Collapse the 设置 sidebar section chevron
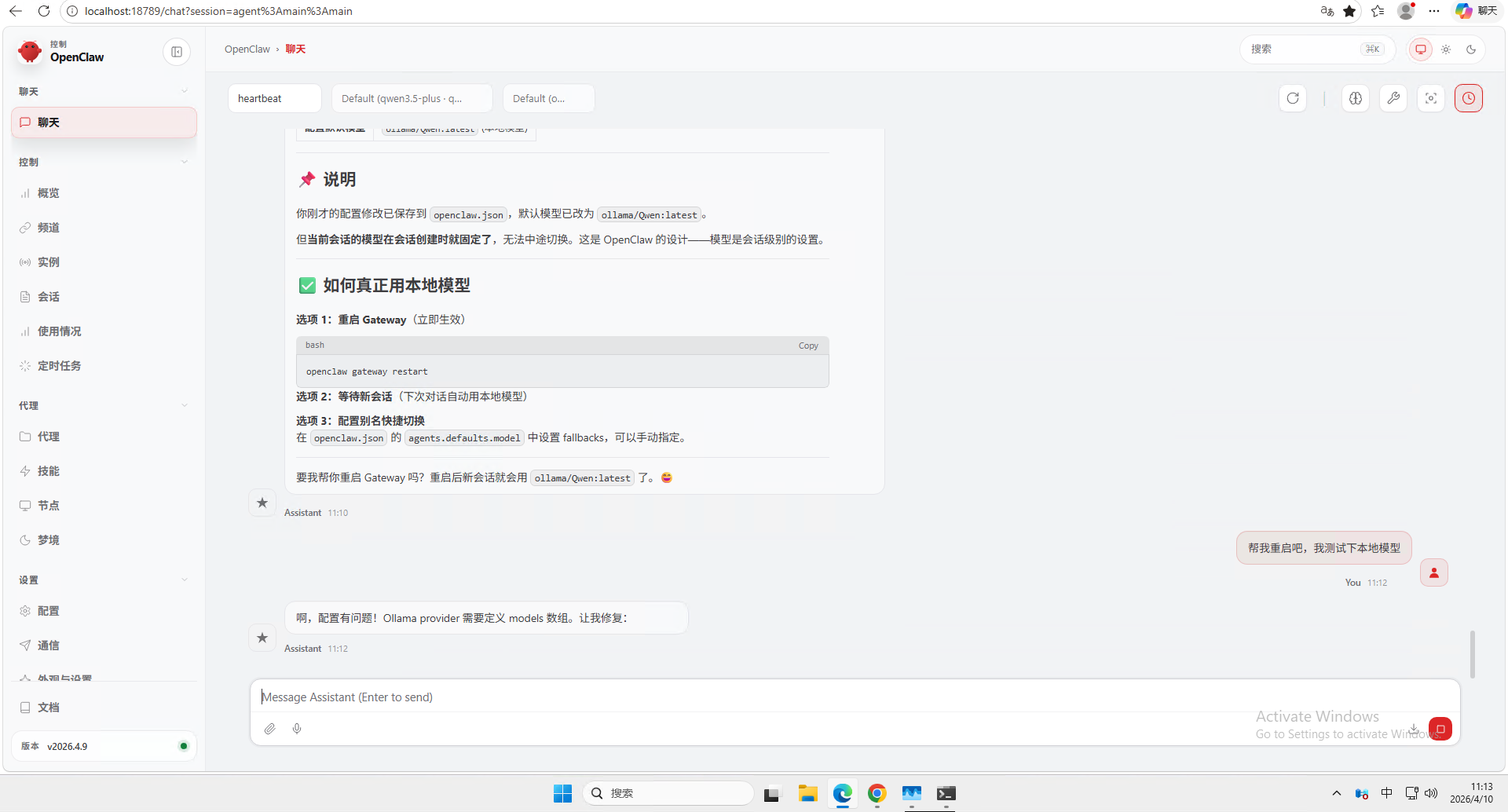1508x812 pixels. click(185, 580)
